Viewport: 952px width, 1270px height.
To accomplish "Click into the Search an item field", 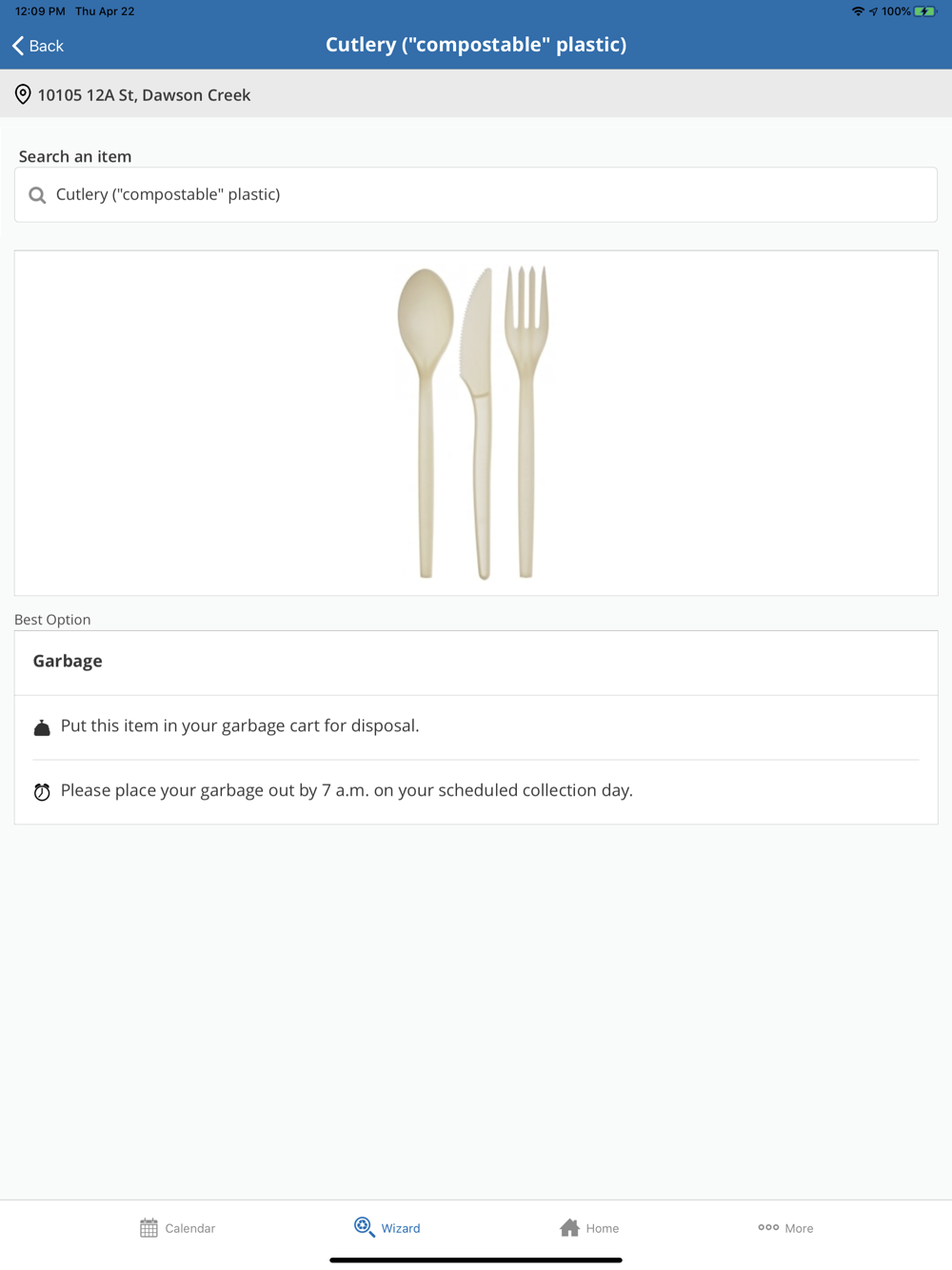I will pos(476,195).
